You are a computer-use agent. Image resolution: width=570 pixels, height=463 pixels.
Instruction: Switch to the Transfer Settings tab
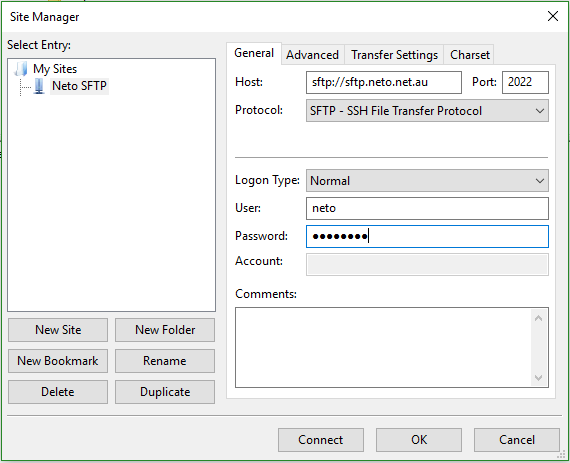(394, 55)
